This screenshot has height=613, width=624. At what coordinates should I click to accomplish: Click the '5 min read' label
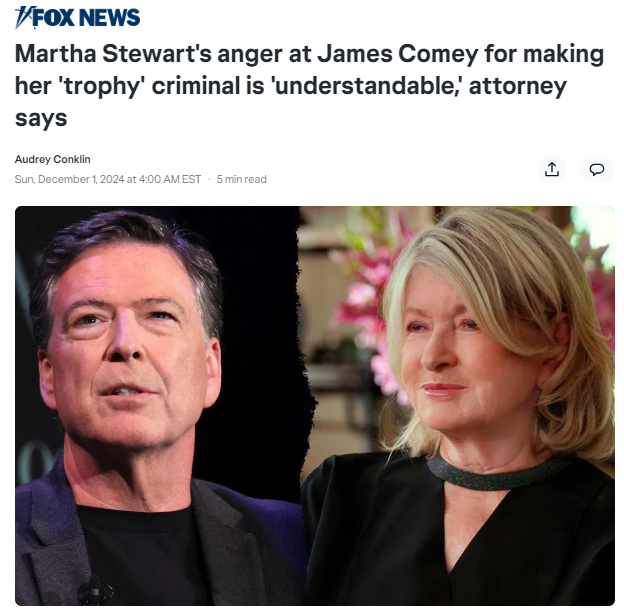(242, 180)
